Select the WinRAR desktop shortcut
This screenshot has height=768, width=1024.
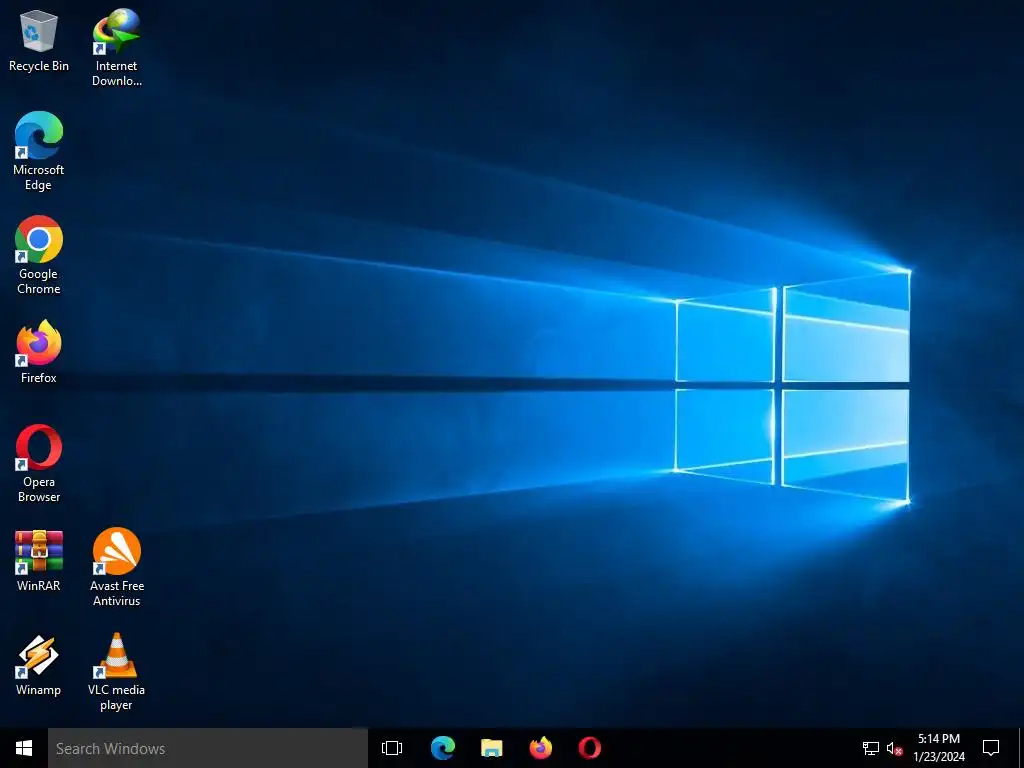(39, 561)
